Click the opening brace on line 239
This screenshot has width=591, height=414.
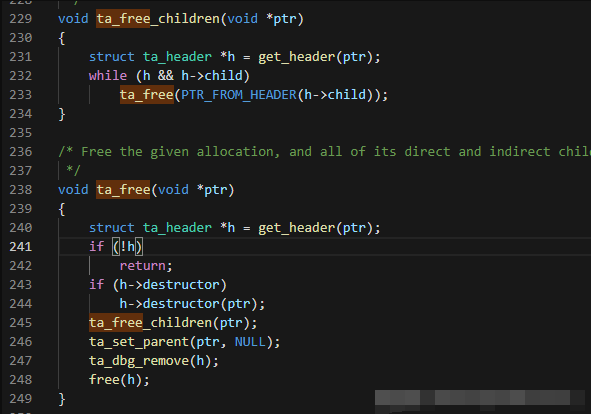(x=62, y=209)
